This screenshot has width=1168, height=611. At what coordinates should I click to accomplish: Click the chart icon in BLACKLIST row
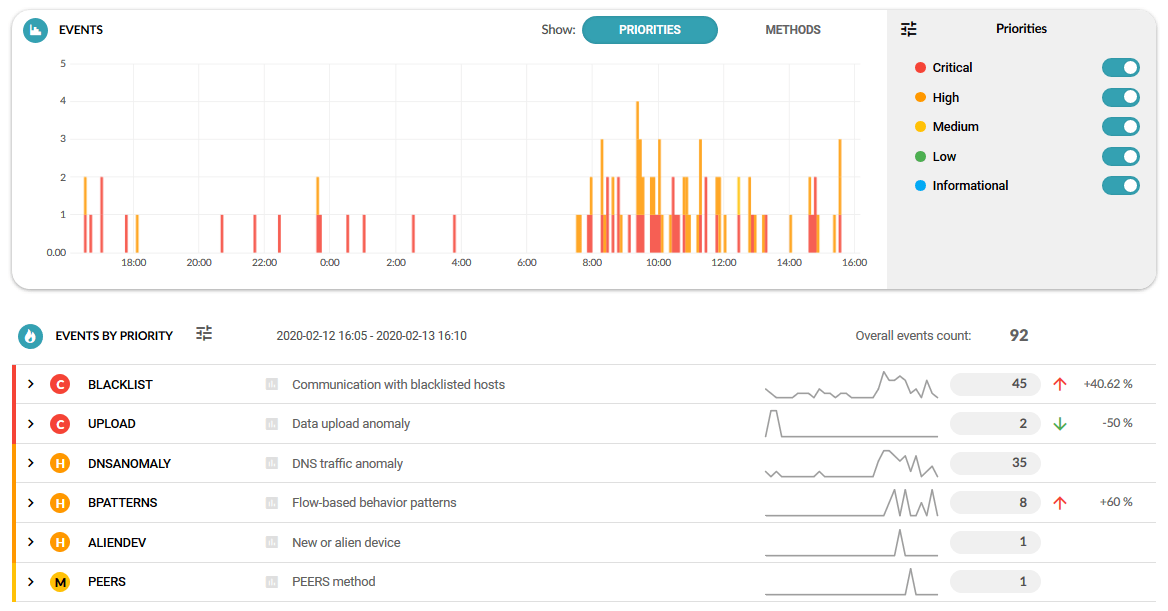tap(271, 385)
